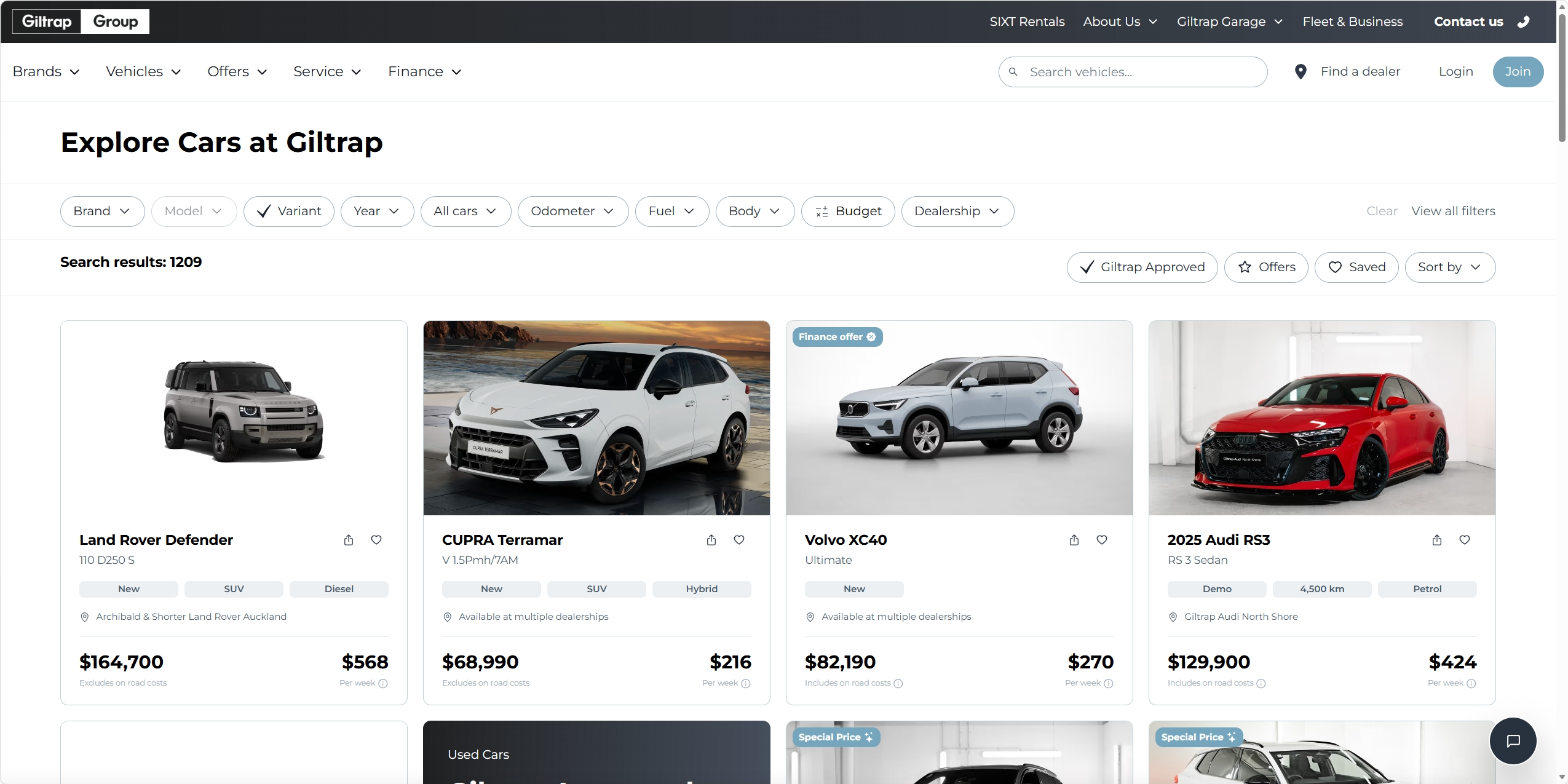
Task: Open Fleet & Business link
Action: coord(1353,22)
